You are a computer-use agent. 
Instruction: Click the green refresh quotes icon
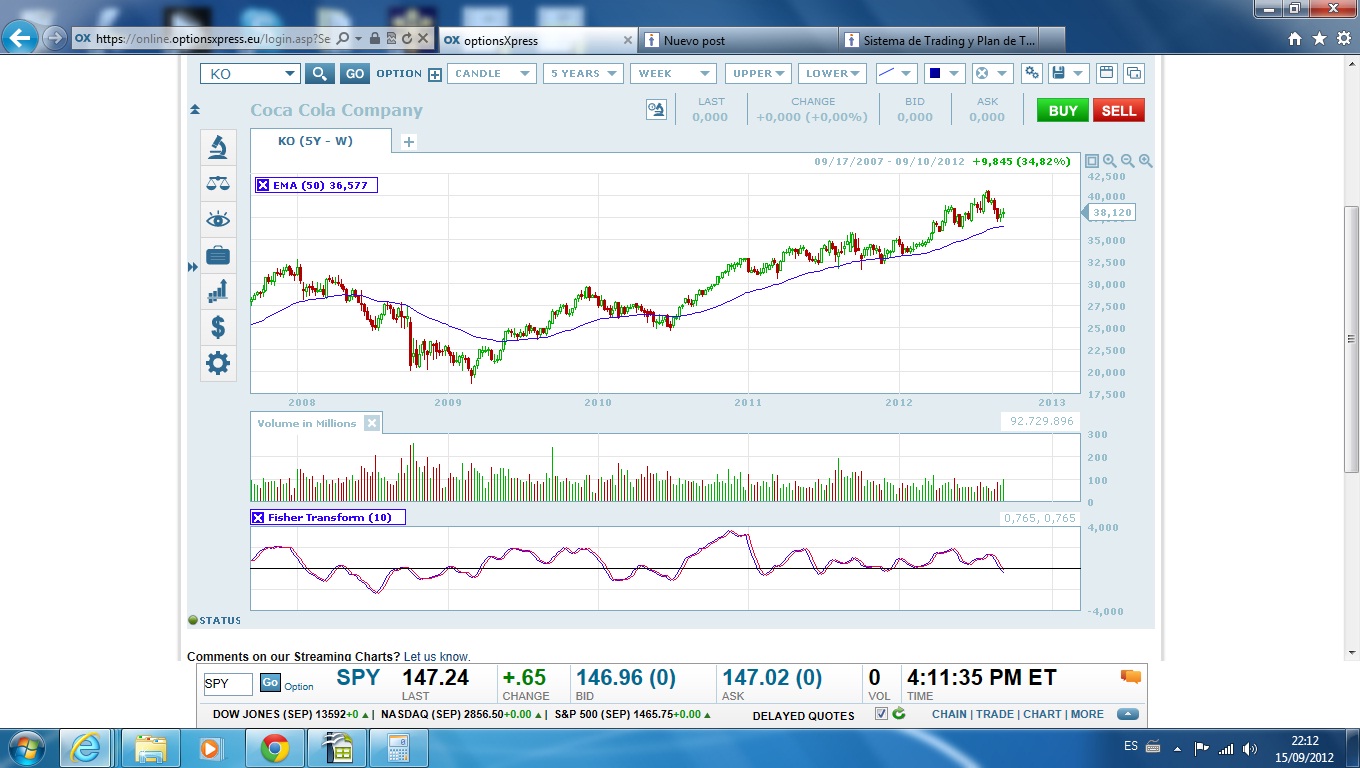[x=899, y=714]
